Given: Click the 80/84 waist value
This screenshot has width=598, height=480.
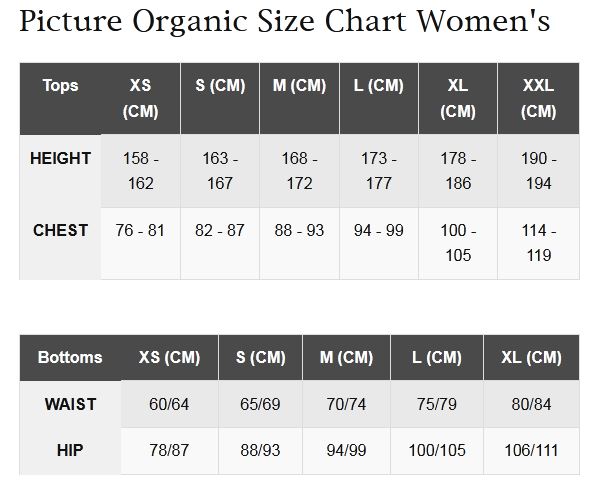Looking at the screenshot, I should click(x=531, y=404).
